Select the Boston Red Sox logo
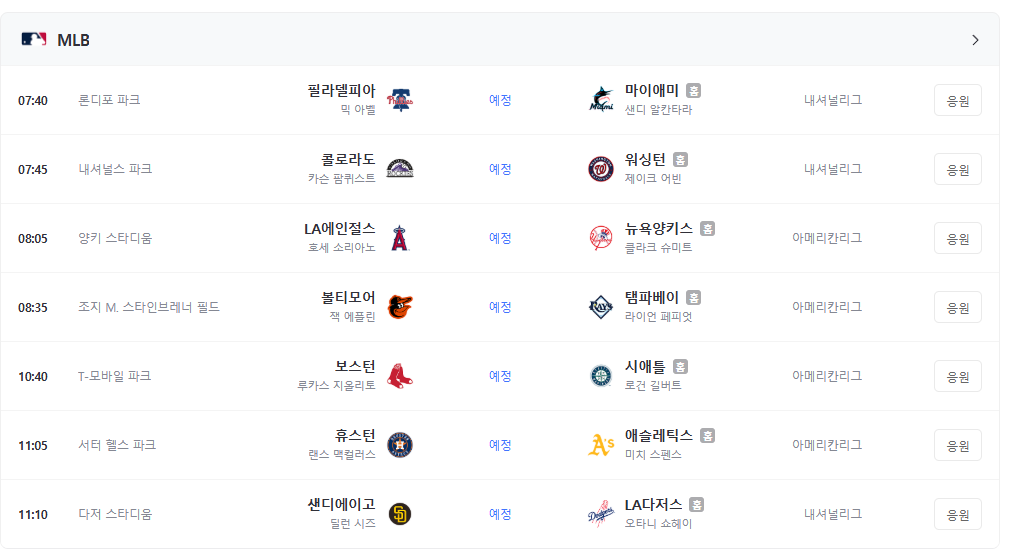The image size is (1014, 558). [x=400, y=376]
